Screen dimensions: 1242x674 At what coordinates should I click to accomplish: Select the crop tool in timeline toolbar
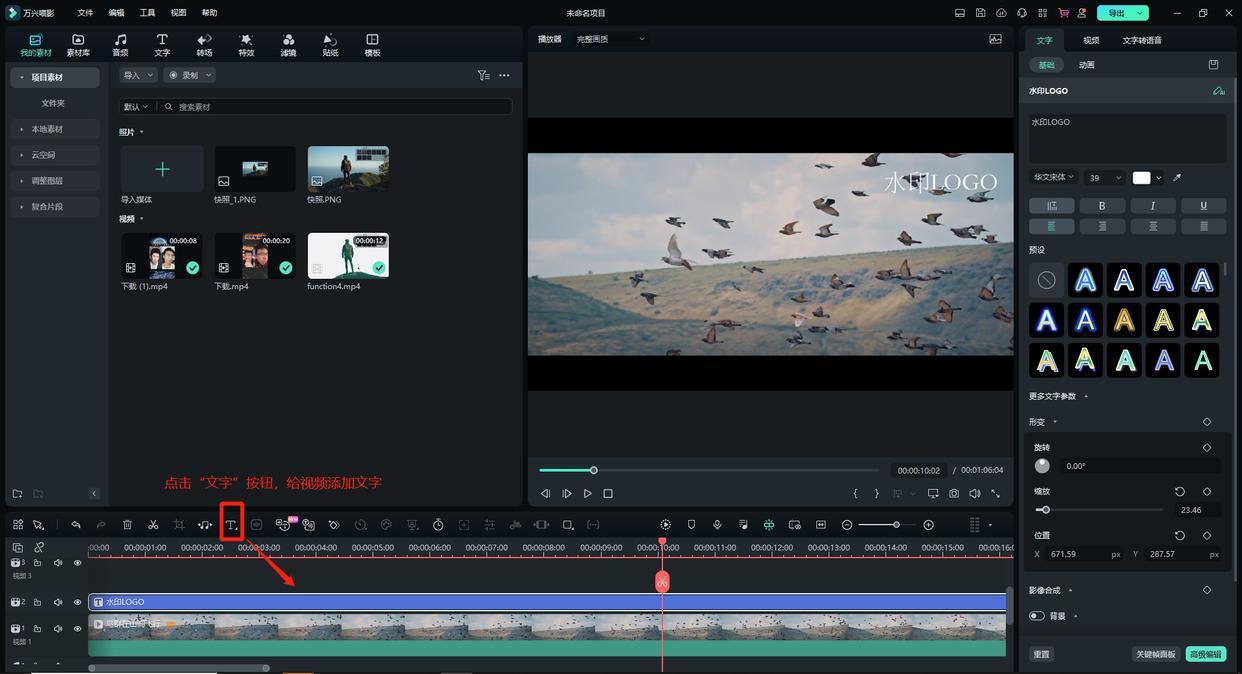click(179, 525)
